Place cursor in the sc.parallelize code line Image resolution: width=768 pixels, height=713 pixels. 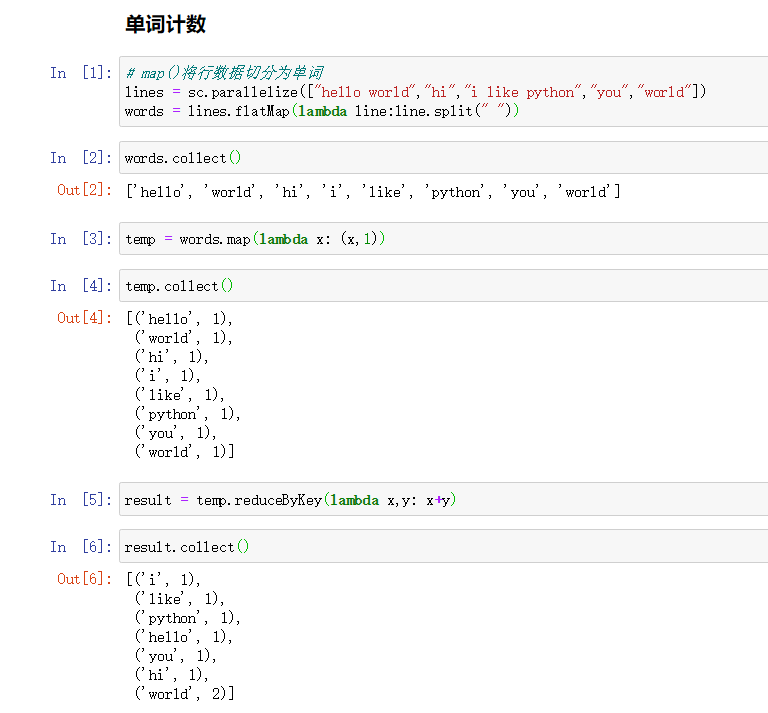[415, 92]
